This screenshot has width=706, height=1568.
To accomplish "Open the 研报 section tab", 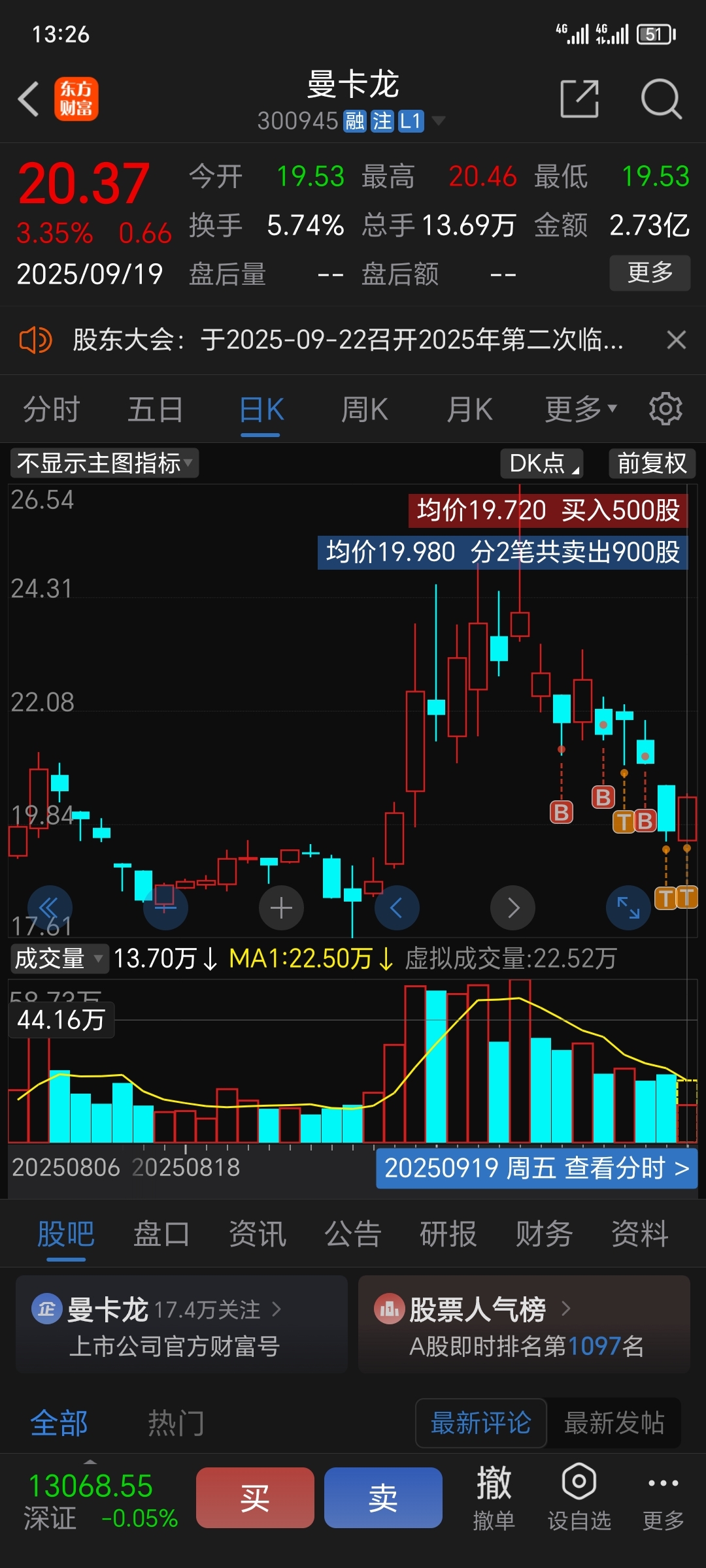I will pos(448,1234).
